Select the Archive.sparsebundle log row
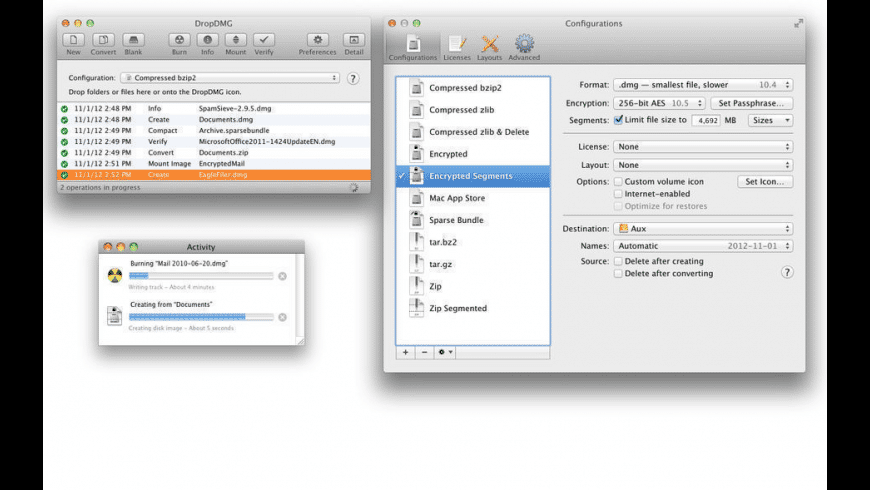 [x=214, y=130]
